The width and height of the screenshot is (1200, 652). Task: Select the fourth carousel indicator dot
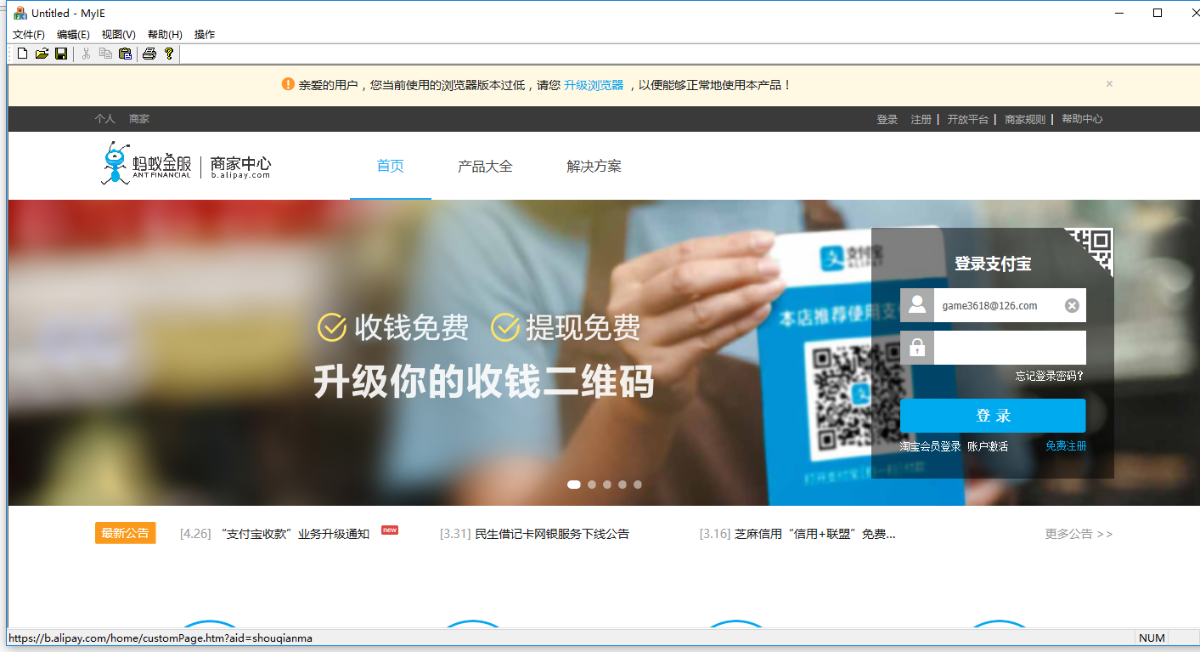[622, 484]
